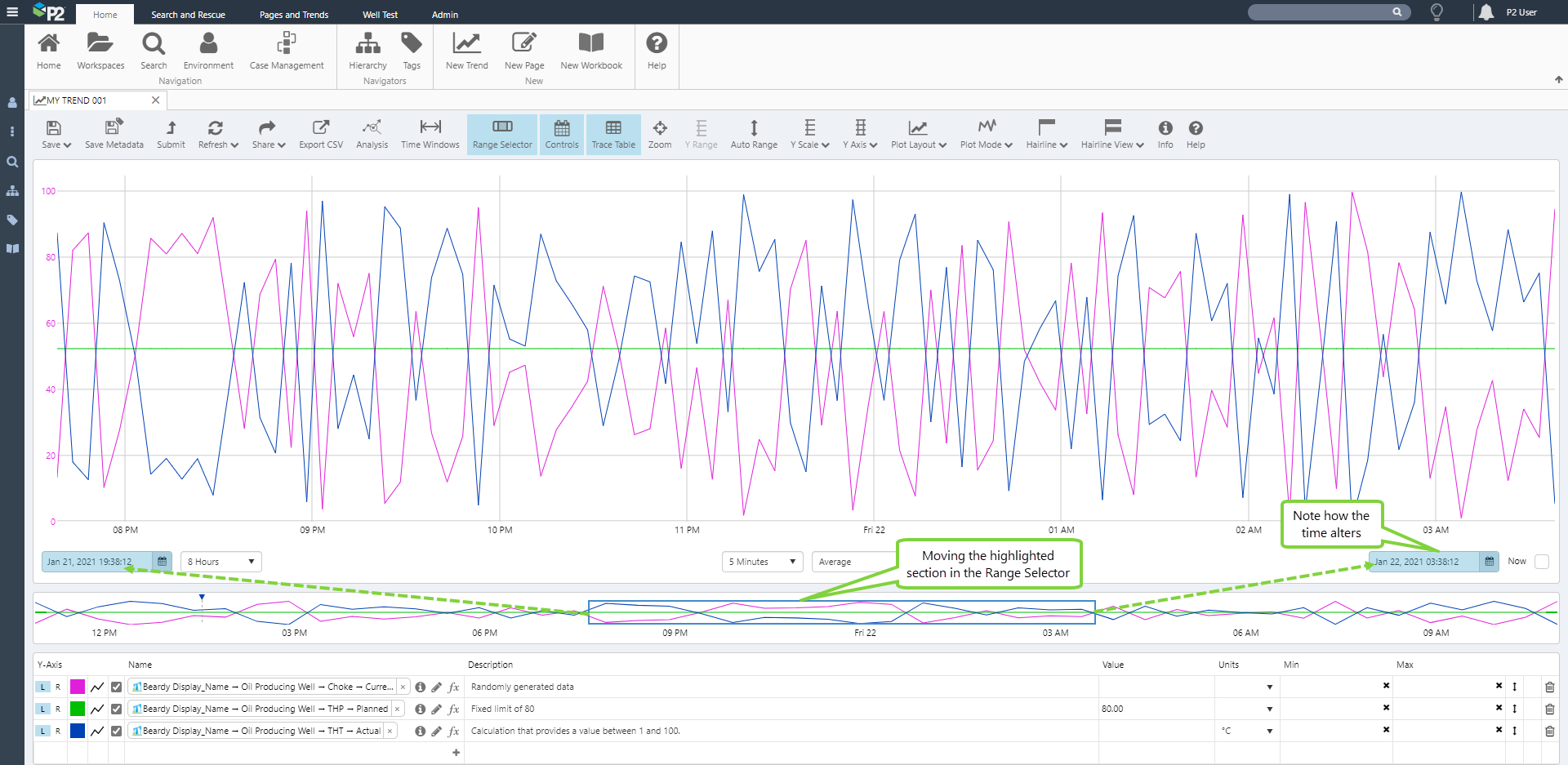Select the Zoom tool in trend toolbar
This screenshot has width=1568, height=765.
pos(659,134)
